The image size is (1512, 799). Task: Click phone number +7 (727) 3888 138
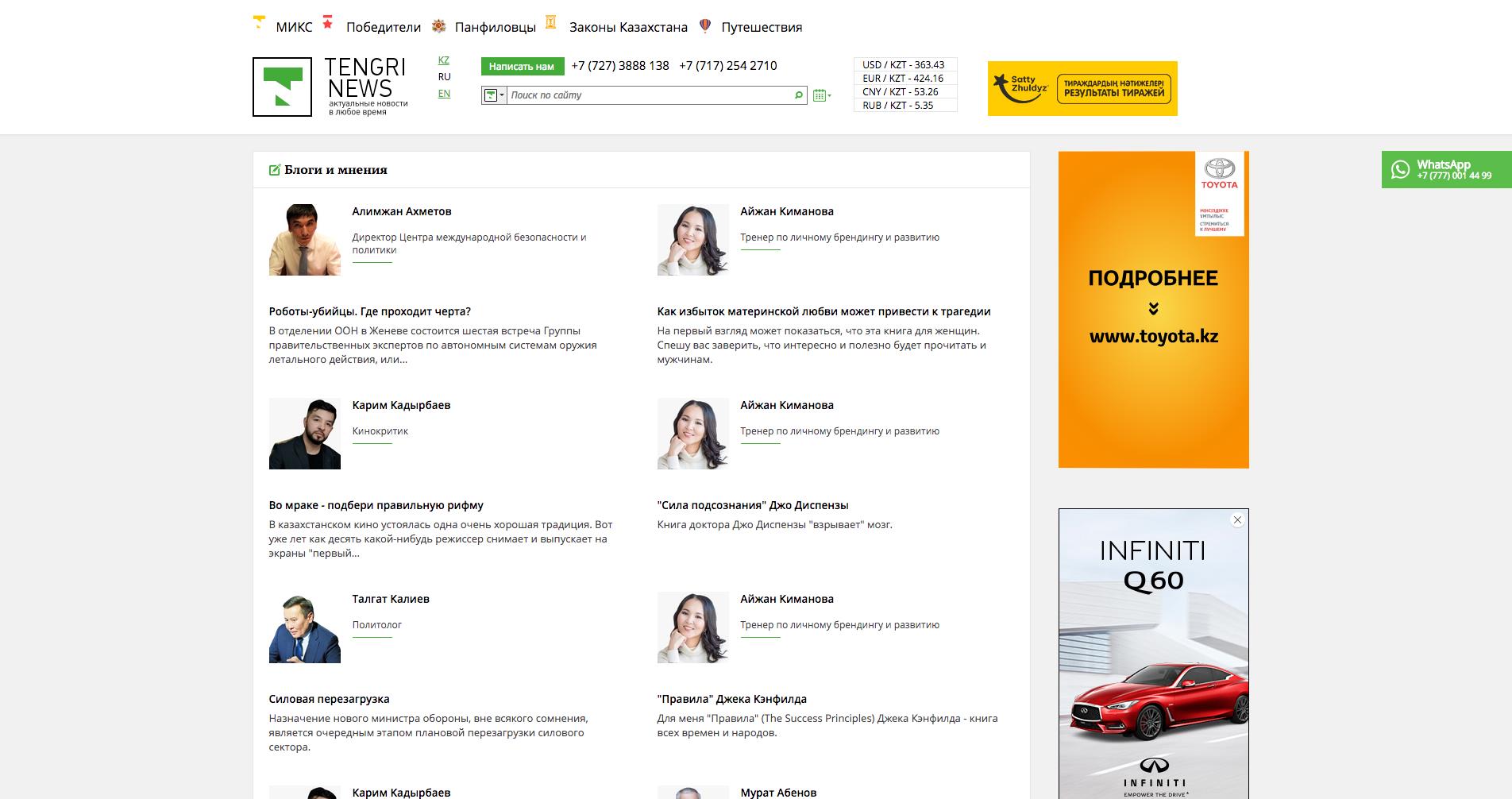(620, 66)
